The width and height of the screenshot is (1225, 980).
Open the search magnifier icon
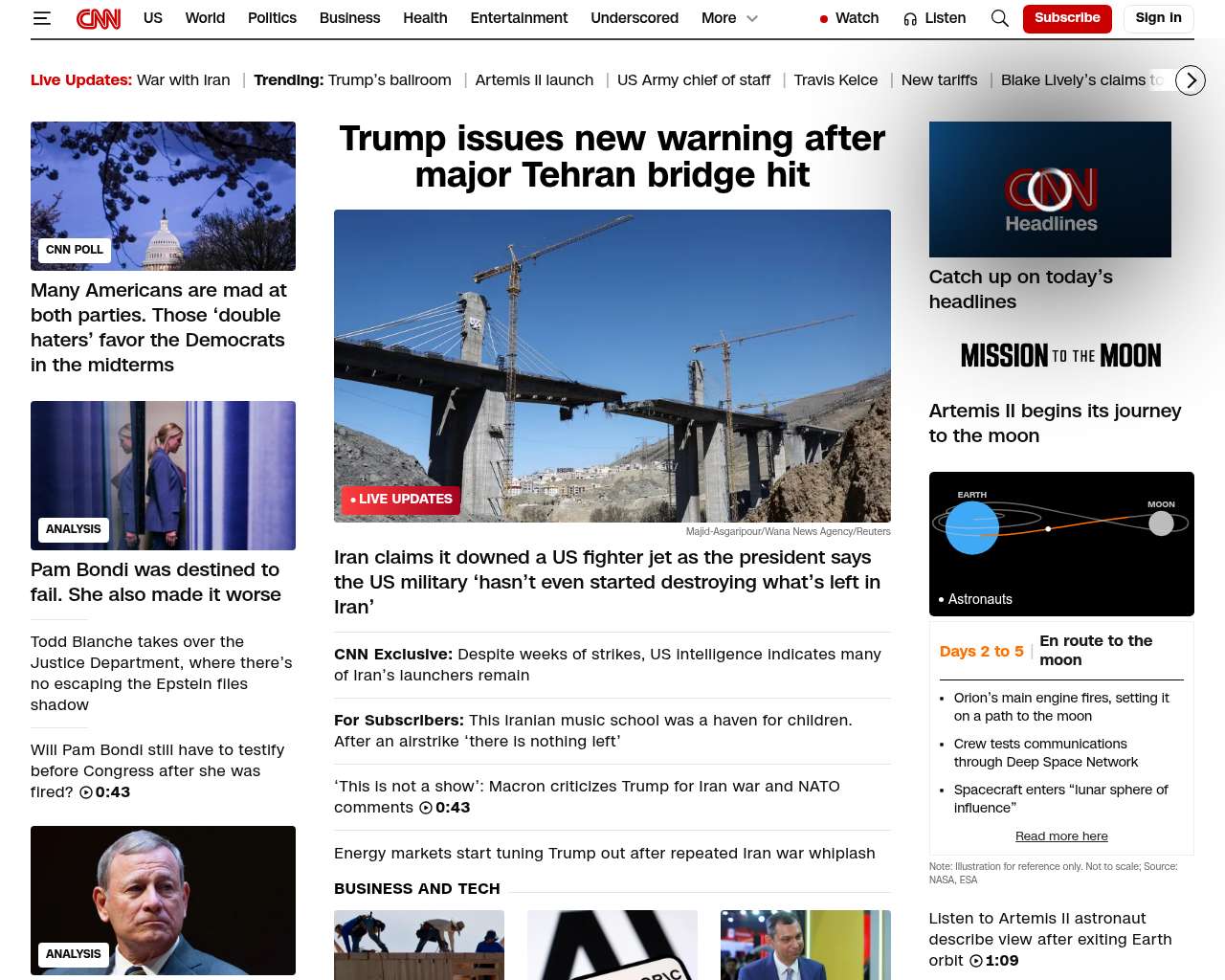click(999, 18)
